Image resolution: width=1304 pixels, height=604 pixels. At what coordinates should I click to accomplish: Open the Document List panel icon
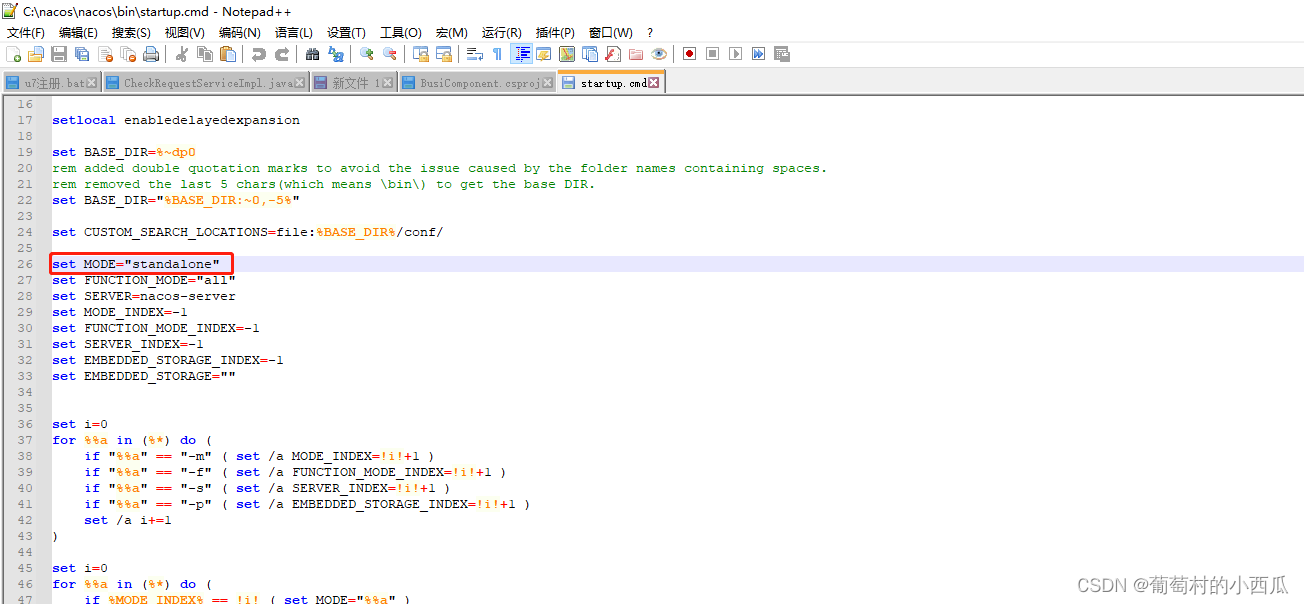click(x=590, y=54)
